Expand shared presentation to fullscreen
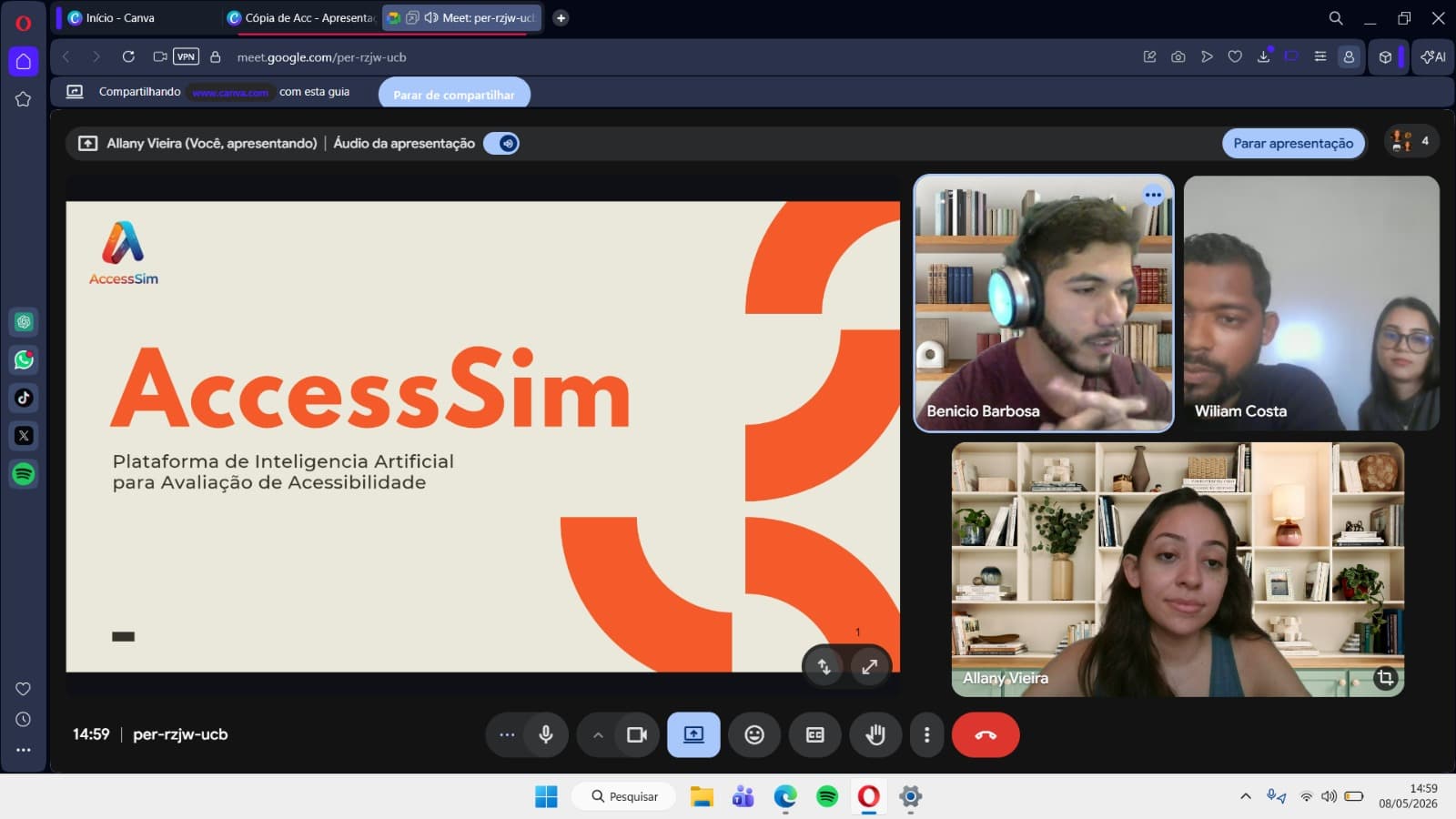 pos(869,666)
